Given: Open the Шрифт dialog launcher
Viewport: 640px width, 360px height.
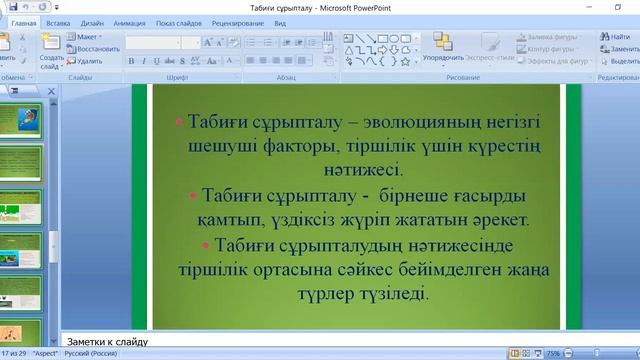Looking at the screenshot, I should tap(237, 77).
